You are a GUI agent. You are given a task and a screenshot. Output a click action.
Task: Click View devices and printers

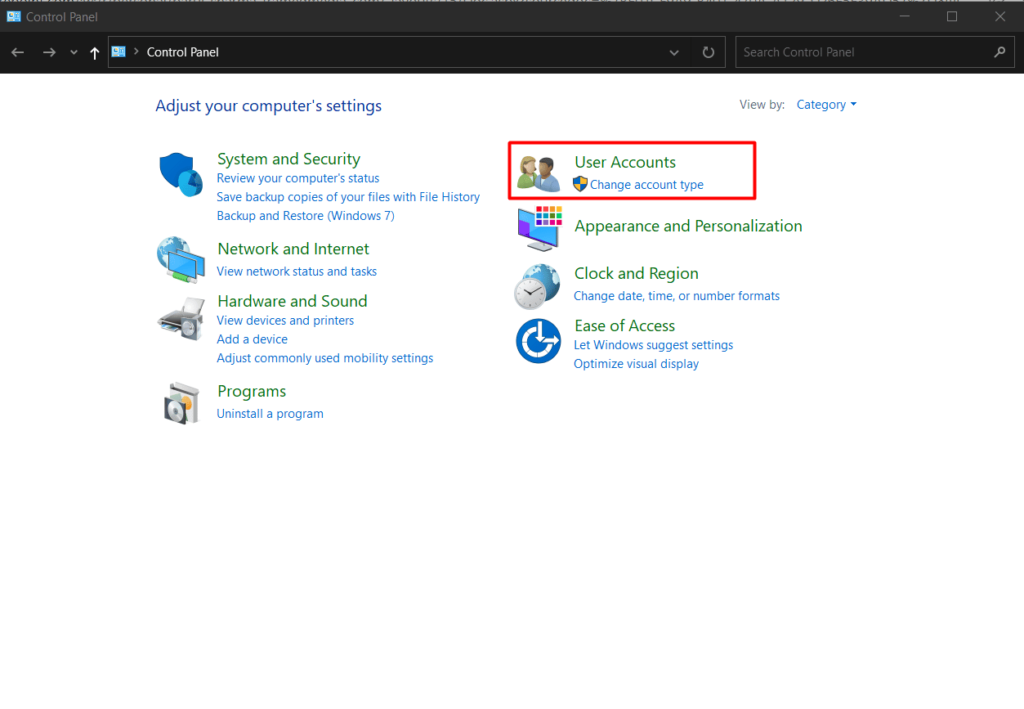pyautogui.click(x=285, y=321)
